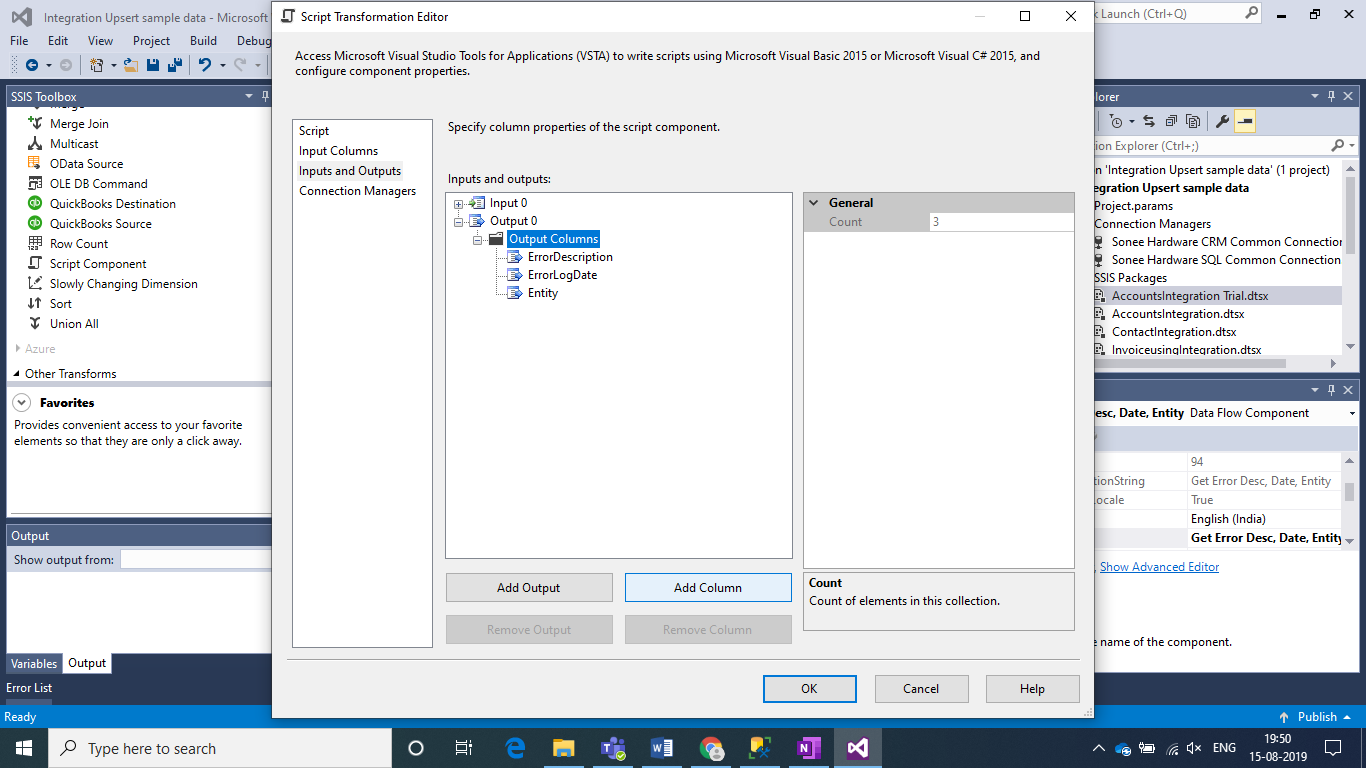
Task: Click the New Project toolbar icon
Action: click(x=97, y=65)
